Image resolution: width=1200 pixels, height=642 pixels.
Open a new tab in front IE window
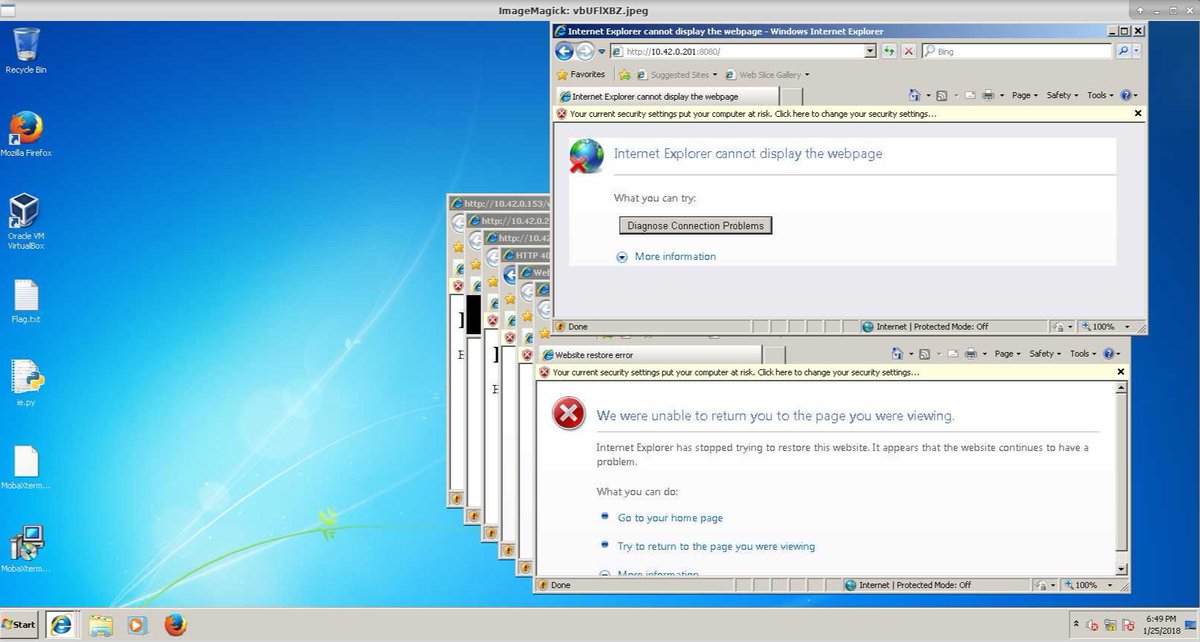790,96
